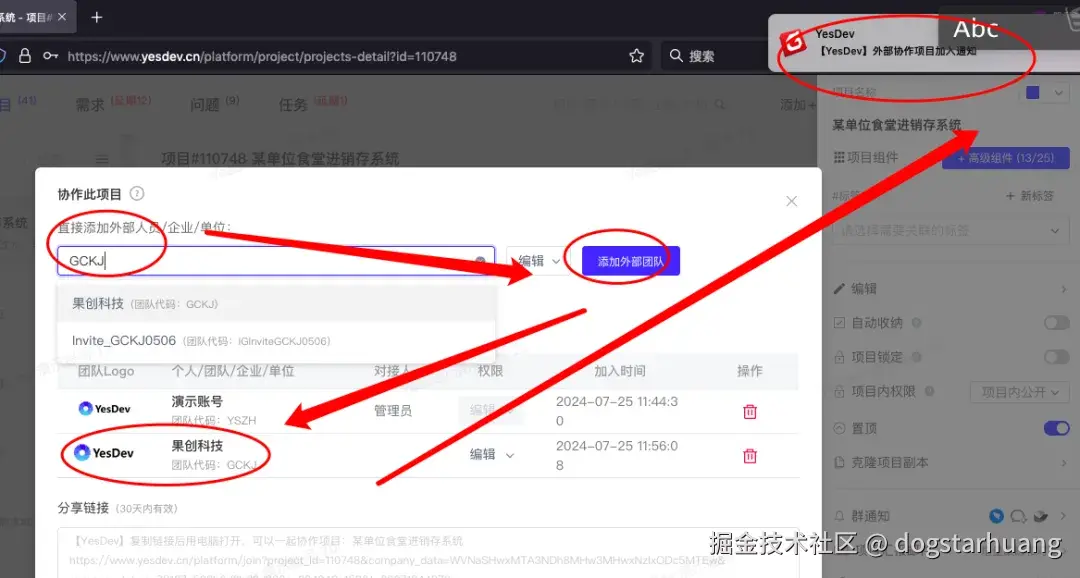Click the delete trash icon on 演示账号 row

pos(748,411)
